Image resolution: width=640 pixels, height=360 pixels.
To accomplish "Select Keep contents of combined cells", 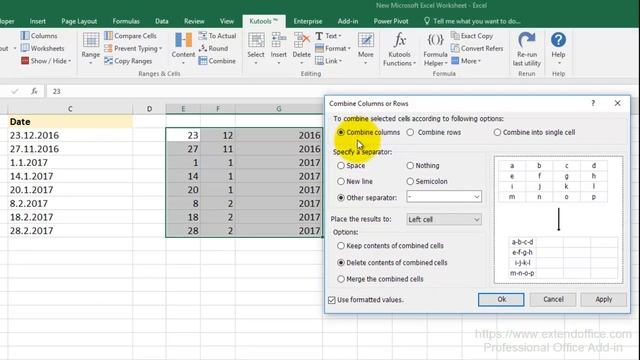I will click(390, 246).
